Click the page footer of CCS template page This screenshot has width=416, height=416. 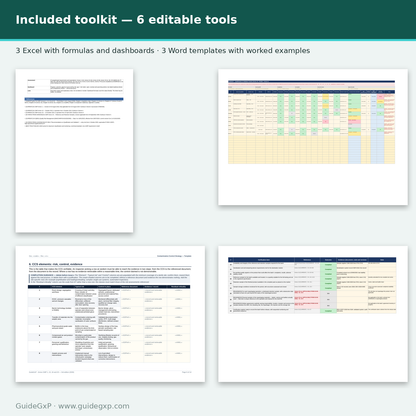pyautogui.click(x=110, y=372)
